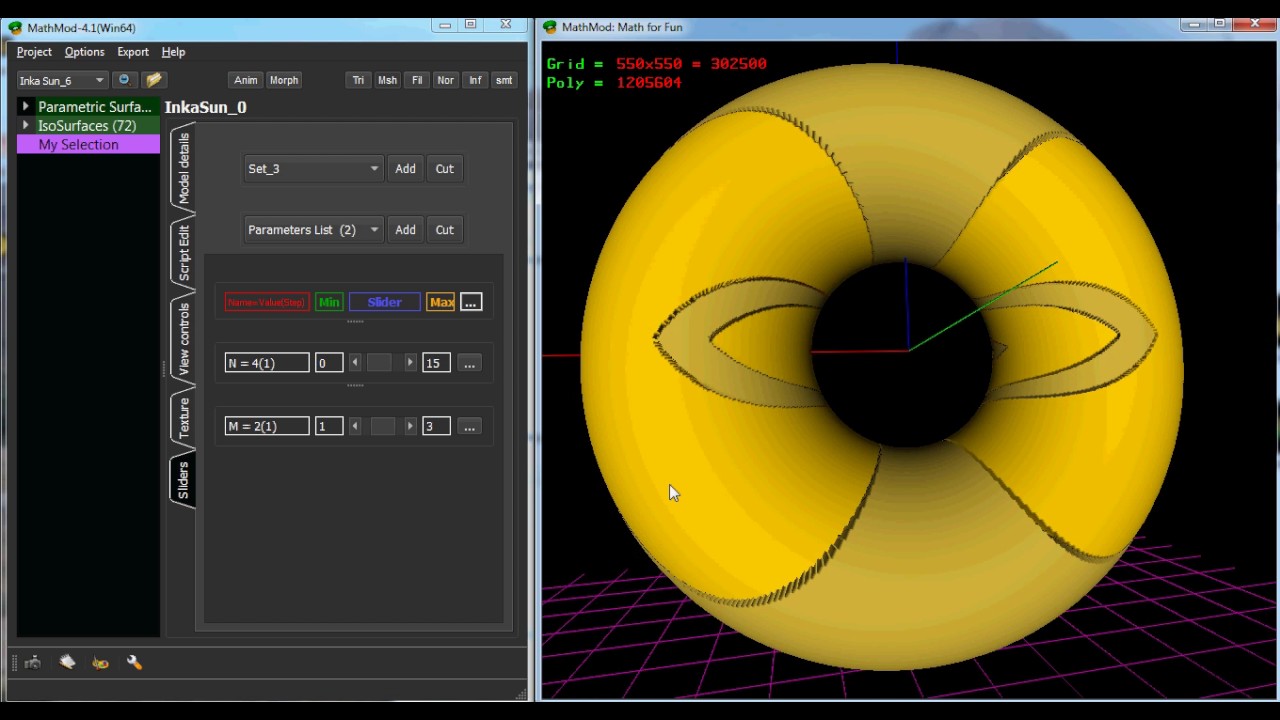Click the orange Max header label
The height and width of the screenshot is (720, 1280).
[x=441, y=302]
